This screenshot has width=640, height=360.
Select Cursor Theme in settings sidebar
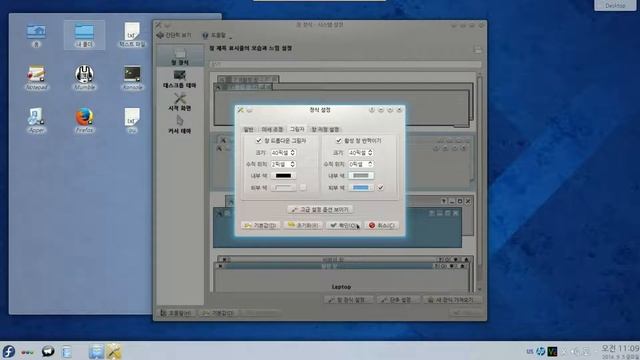(180, 124)
